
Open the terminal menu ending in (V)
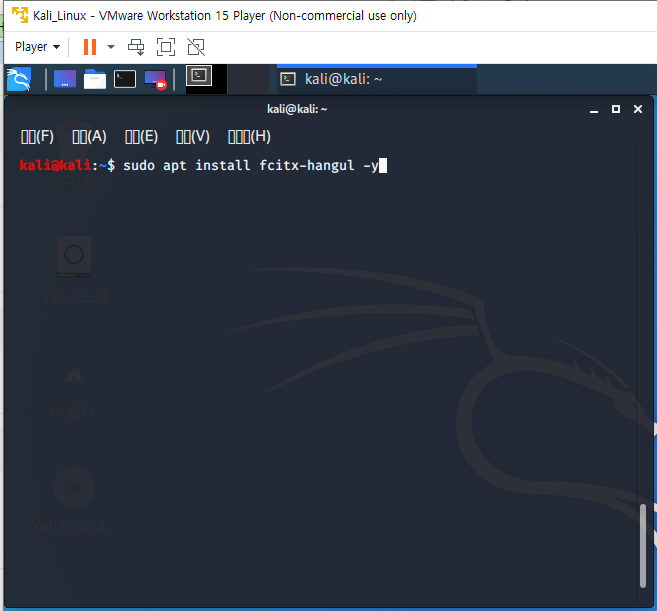[x=193, y=137]
